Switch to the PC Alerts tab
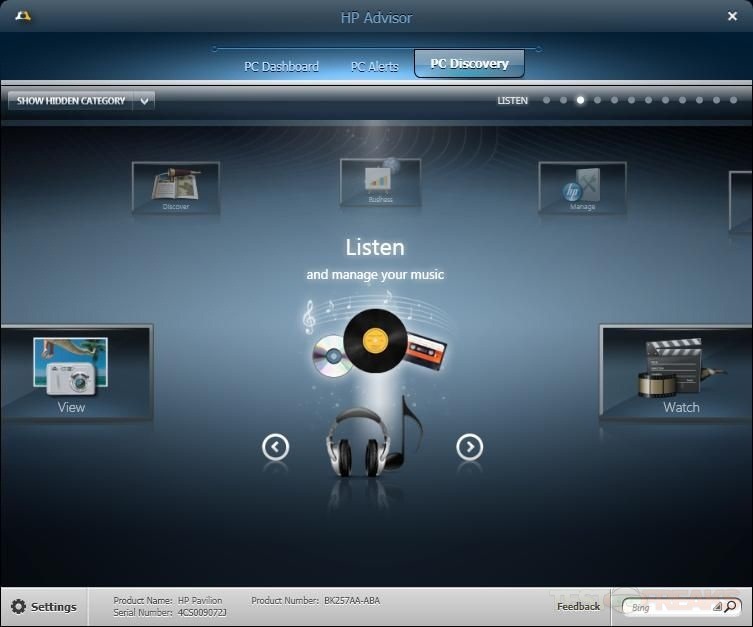 point(374,67)
